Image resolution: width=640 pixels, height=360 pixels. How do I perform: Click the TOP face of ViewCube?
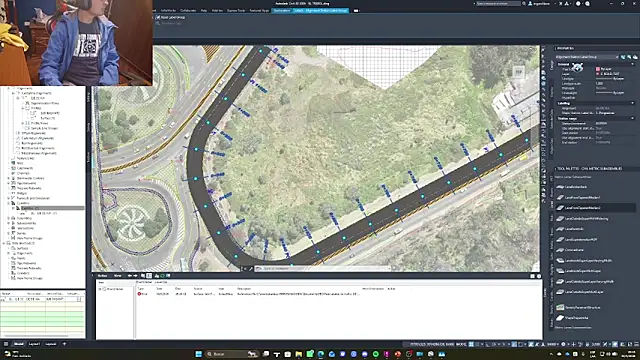coord(518,72)
